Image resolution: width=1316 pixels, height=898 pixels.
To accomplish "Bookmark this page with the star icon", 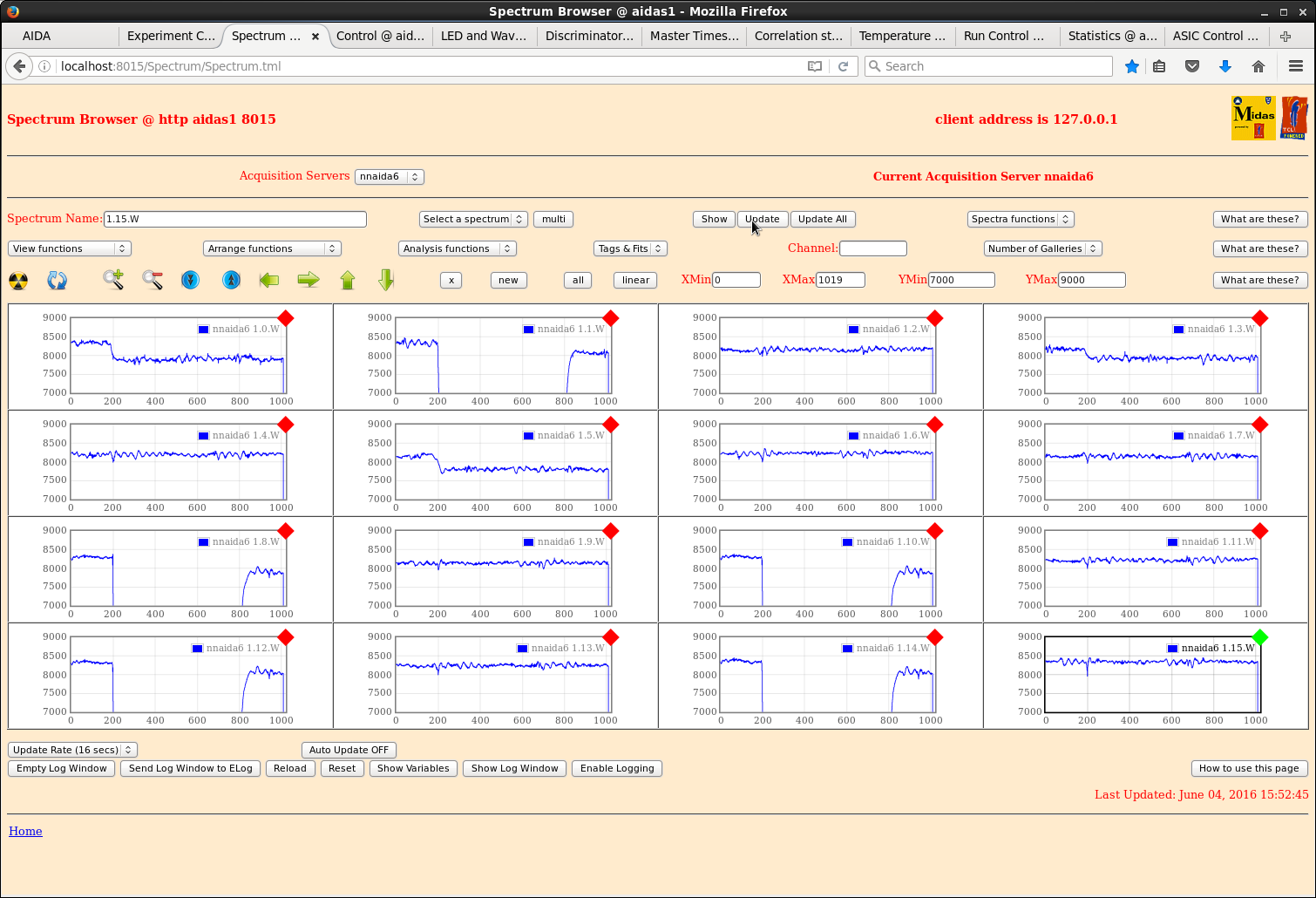I will 1132,66.
